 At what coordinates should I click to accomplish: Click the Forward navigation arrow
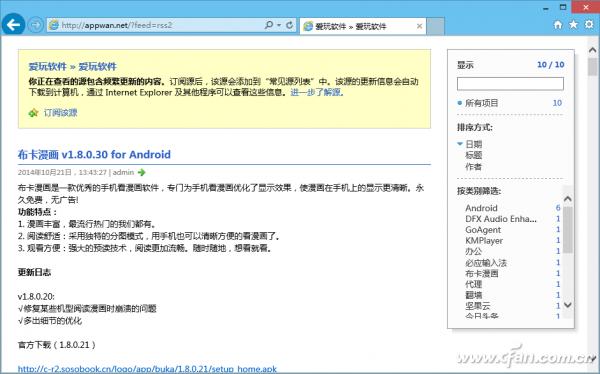coord(36,25)
